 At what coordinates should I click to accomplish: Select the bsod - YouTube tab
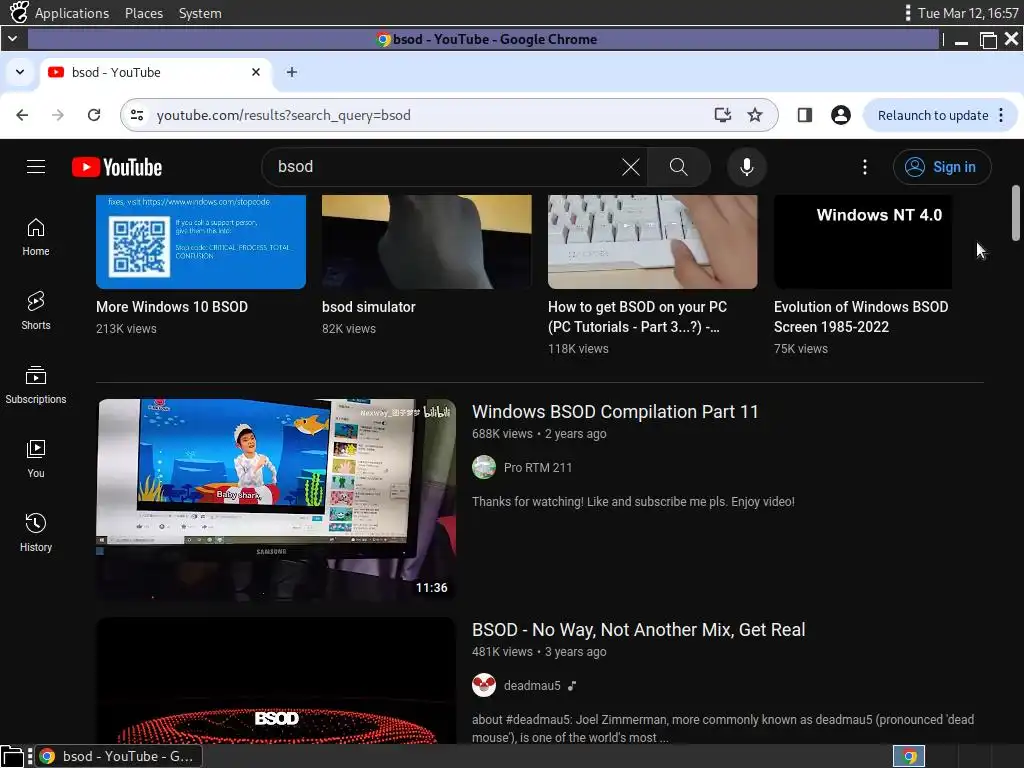click(155, 72)
